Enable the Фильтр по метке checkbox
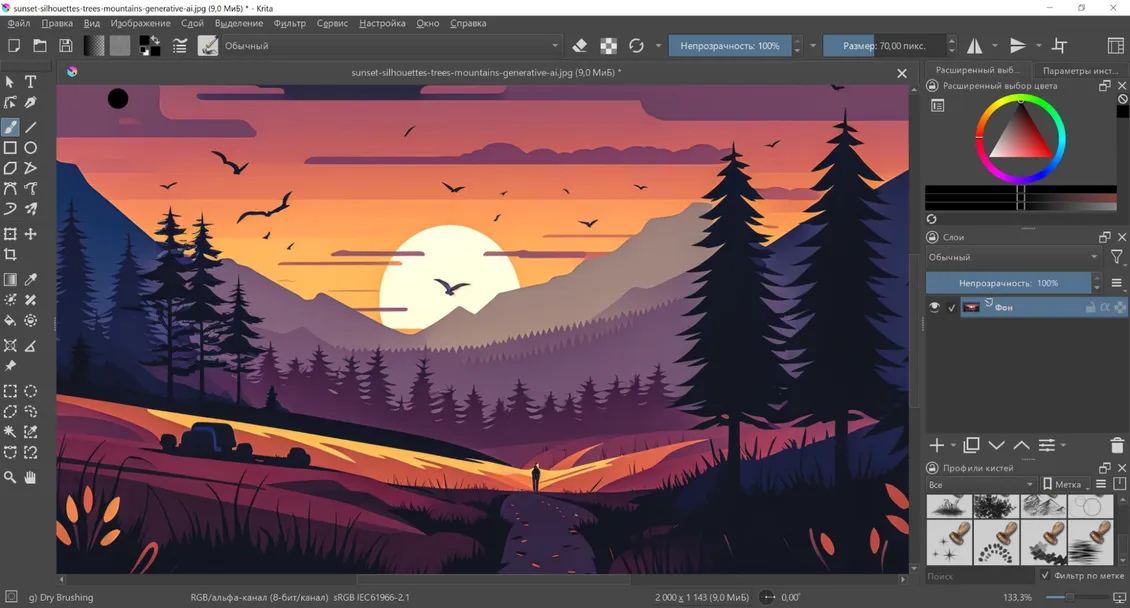The image size is (1130, 608). point(1043,575)
